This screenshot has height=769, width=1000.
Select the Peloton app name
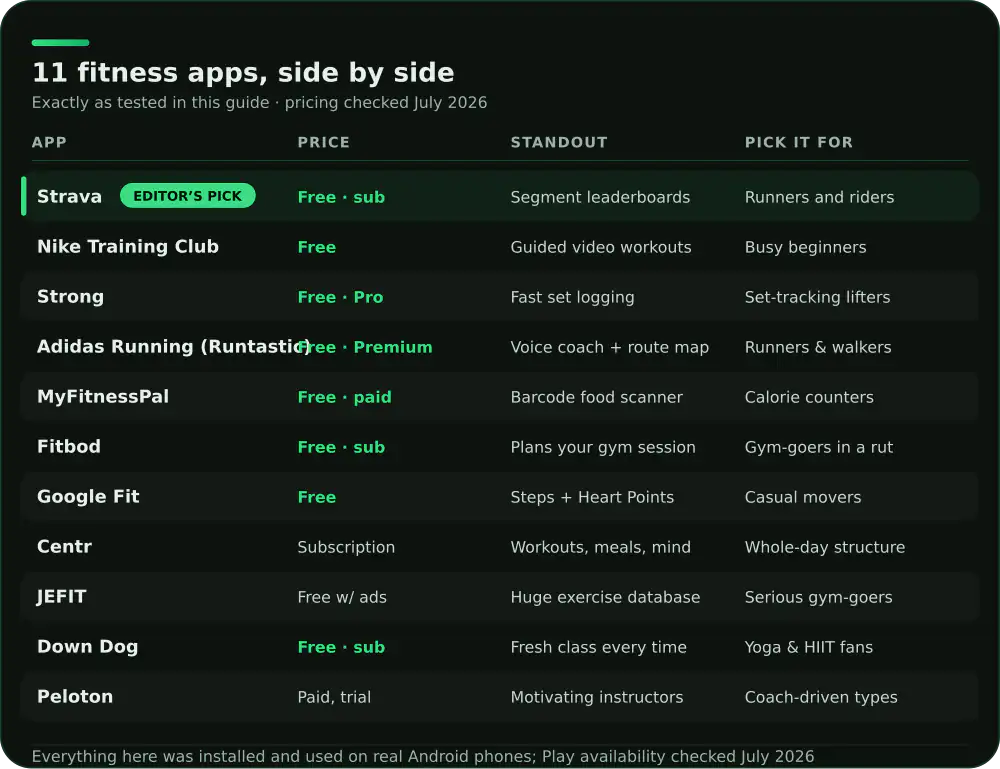pos(75,696)
